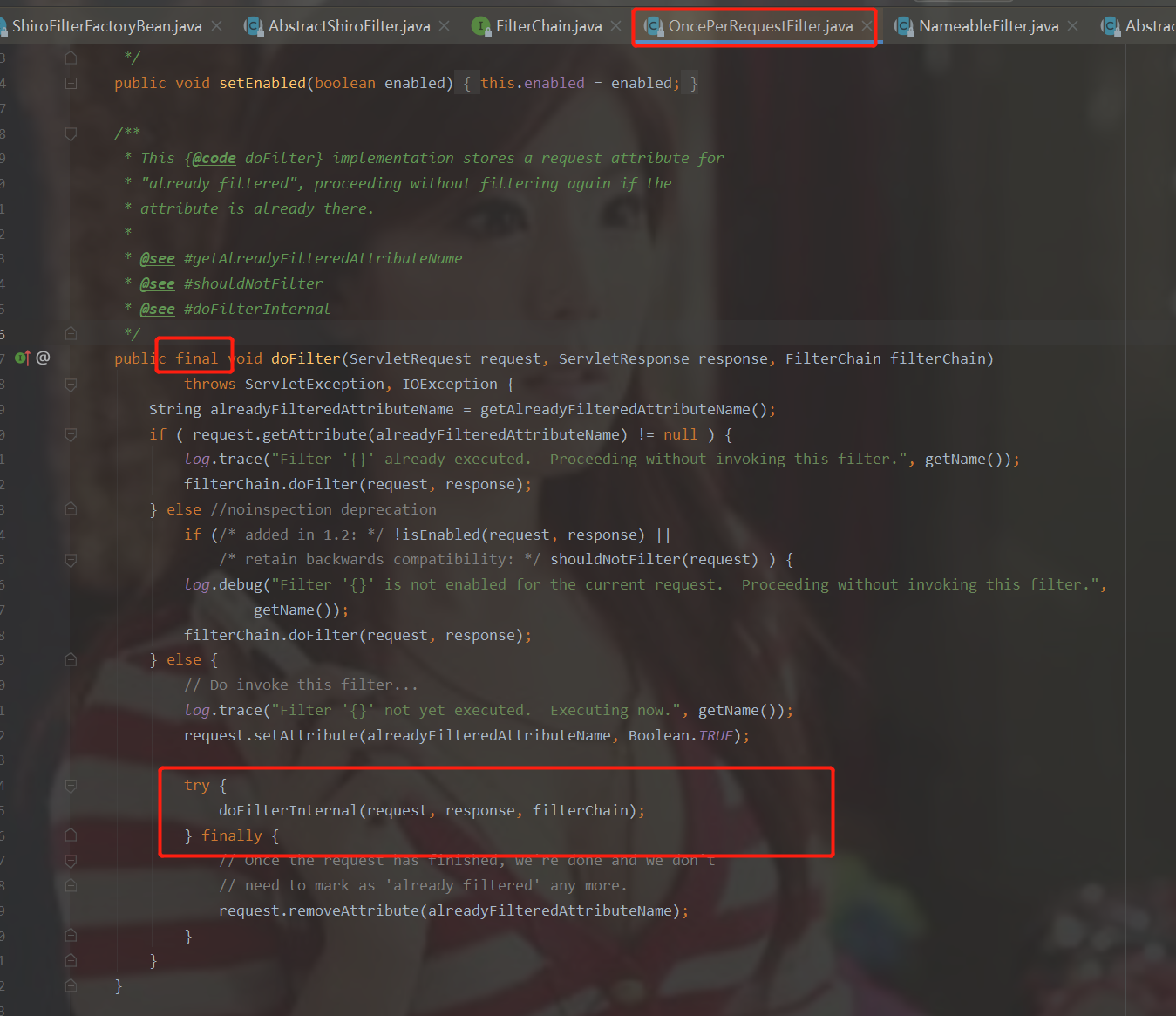Image resolution: width=1176 pixels, height=1016 pixels.
Task: Click the 'final' keyword in doFilter declaration
Action: coord(196,358)
